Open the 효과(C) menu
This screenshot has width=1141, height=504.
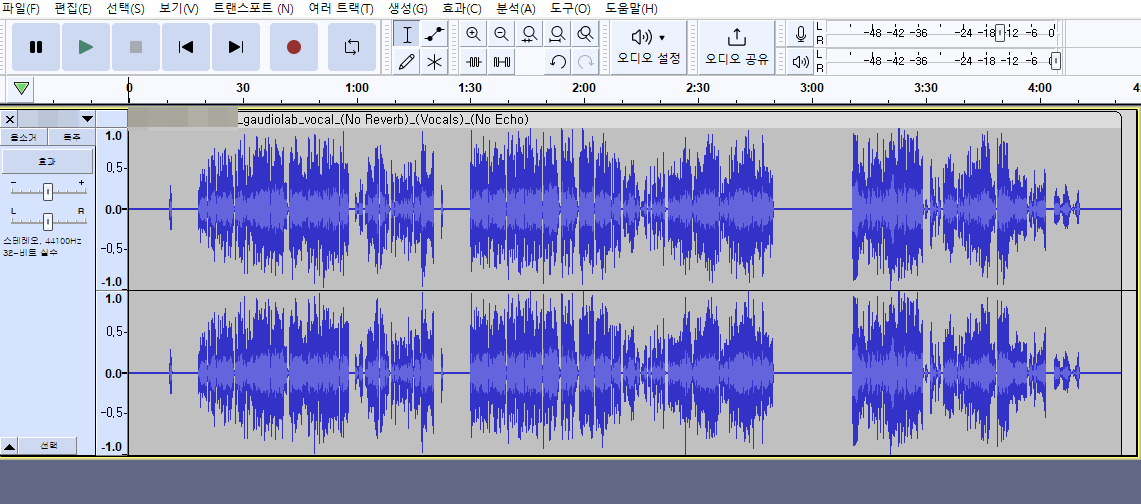click(x=461, y=9)
